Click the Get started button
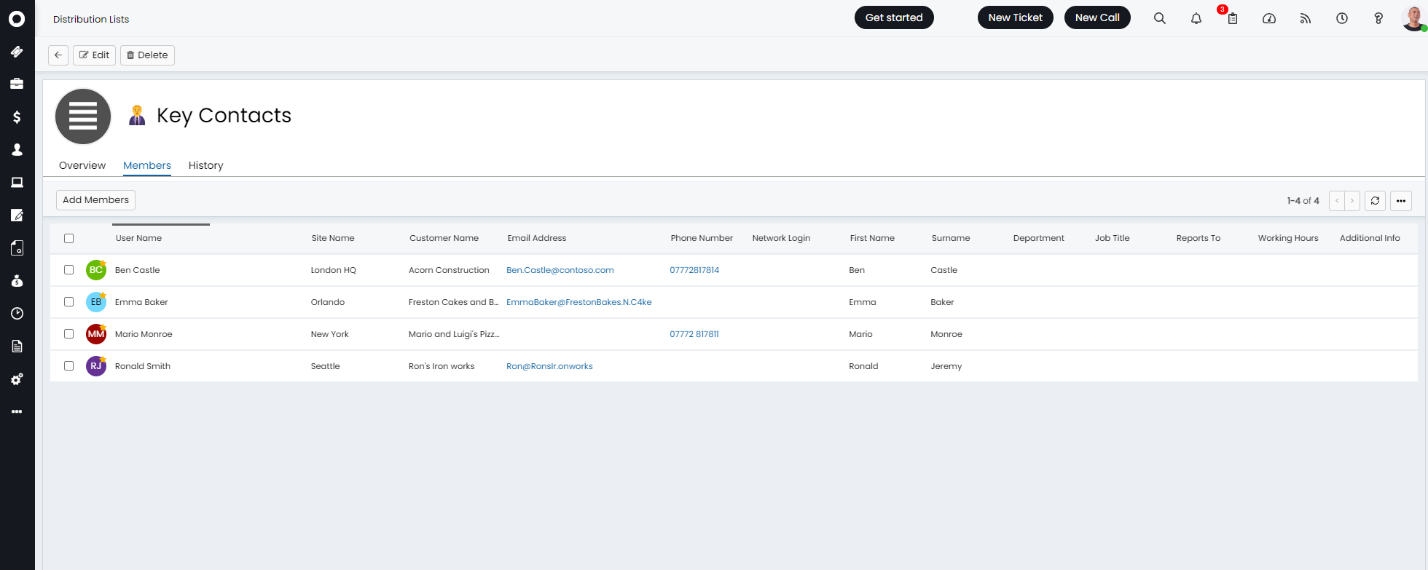The image size is (1428, 570). coord(894,17)
